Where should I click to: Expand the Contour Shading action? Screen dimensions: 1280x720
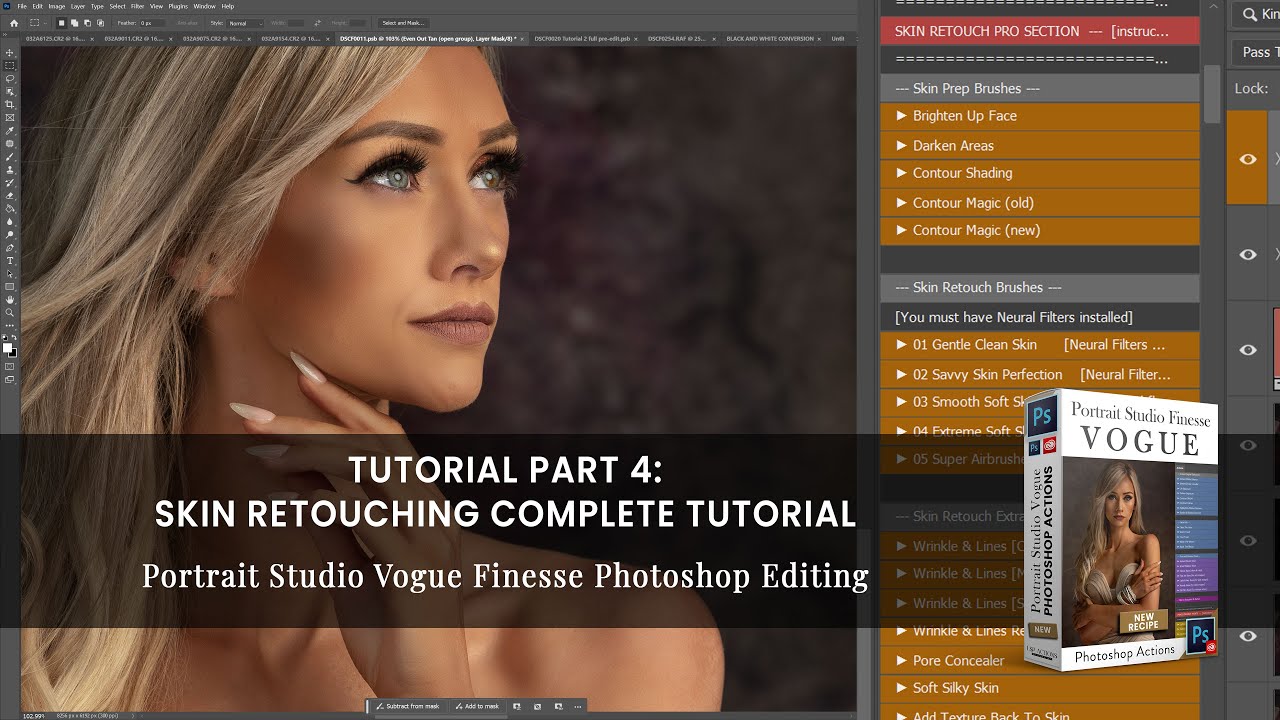click(x=902, y=173)
